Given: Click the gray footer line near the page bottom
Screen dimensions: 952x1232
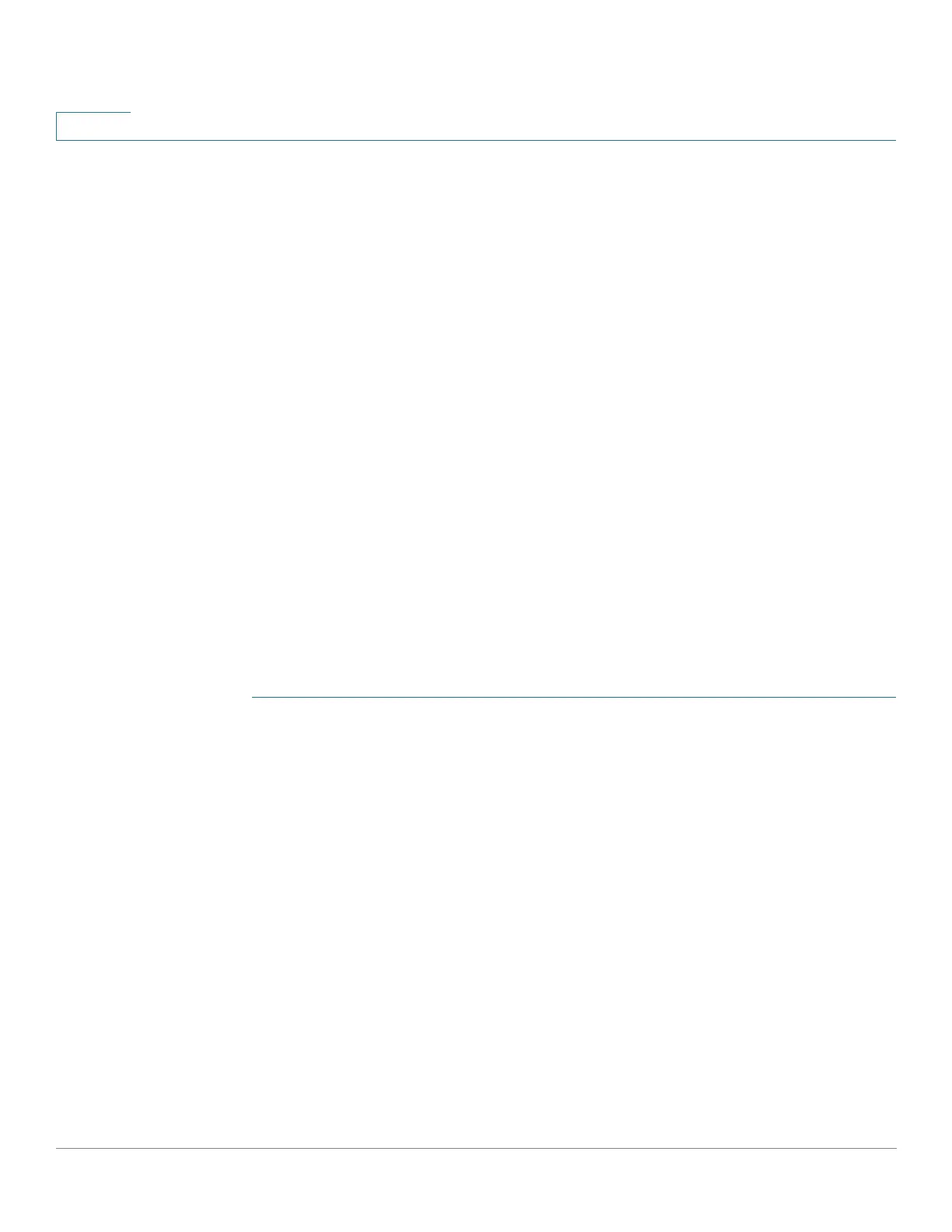Looking at the screenshot, I should tap(476, 1148).
